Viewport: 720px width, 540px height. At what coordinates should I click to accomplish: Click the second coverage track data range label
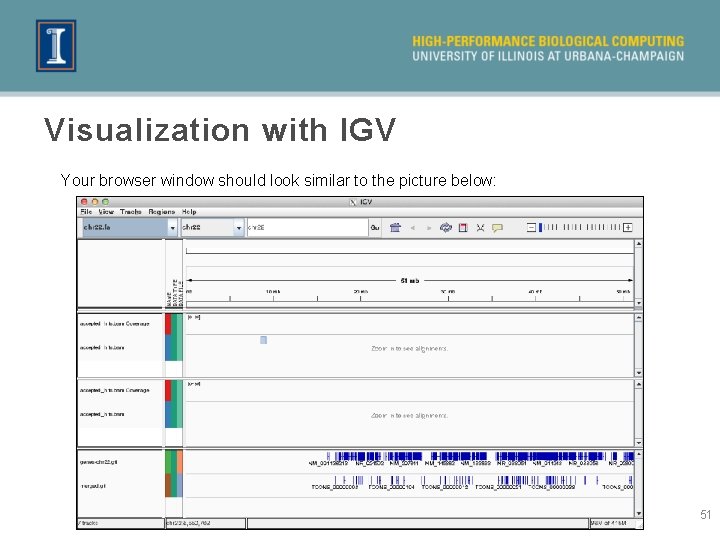click(194, 384)
